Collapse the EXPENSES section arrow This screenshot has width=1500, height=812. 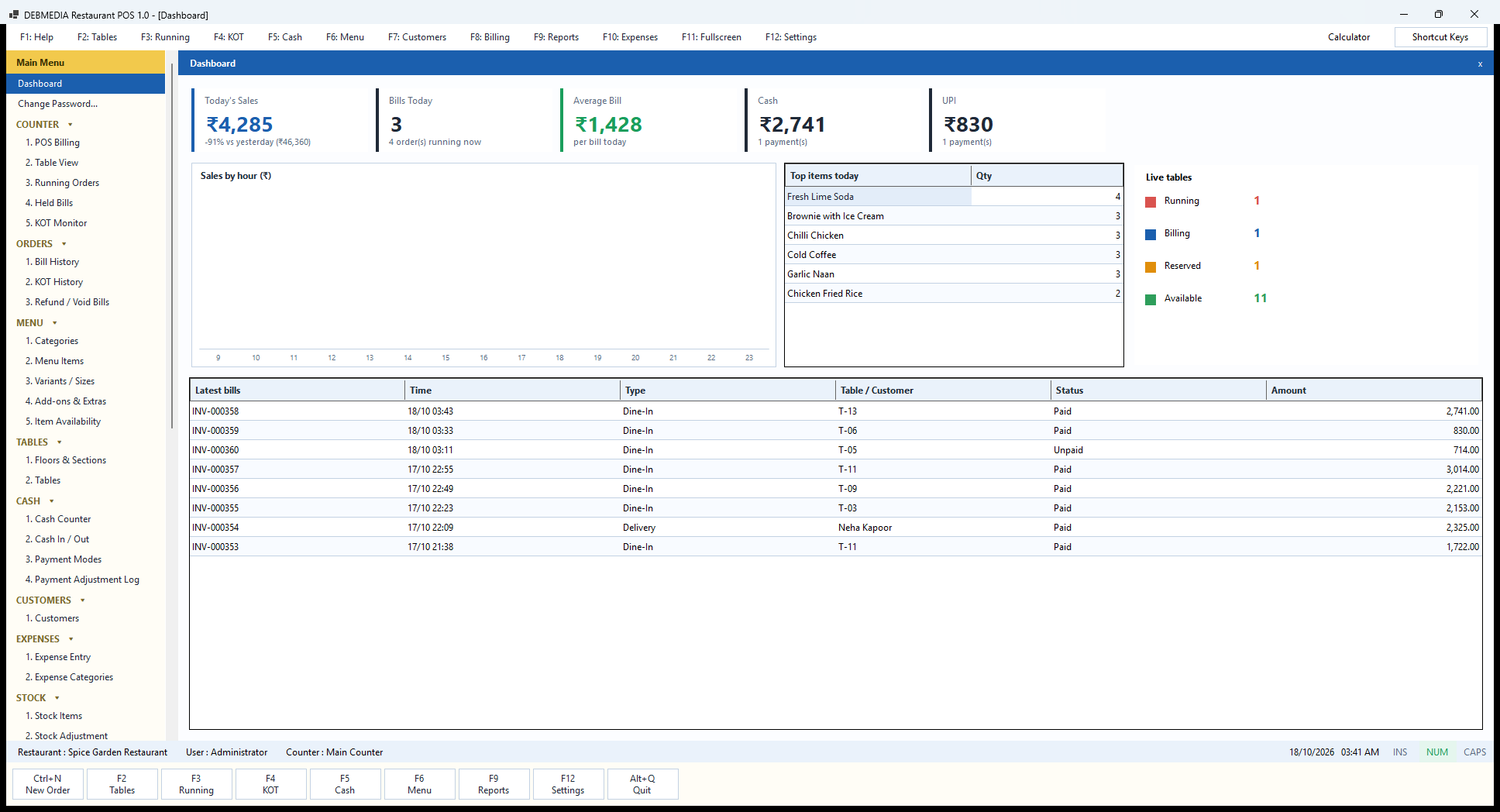click(71, 639)
